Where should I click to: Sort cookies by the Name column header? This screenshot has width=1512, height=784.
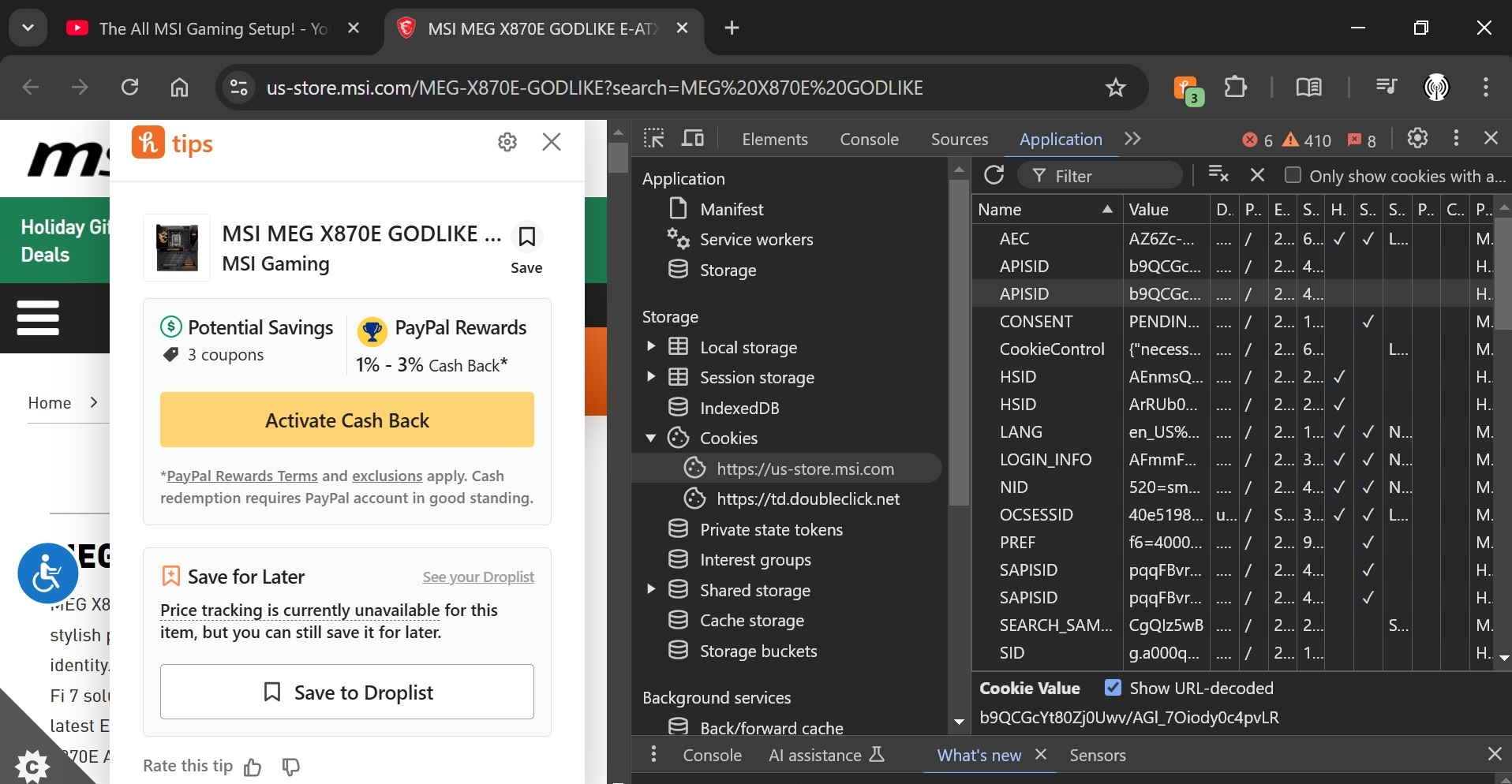click(1046, 210)
